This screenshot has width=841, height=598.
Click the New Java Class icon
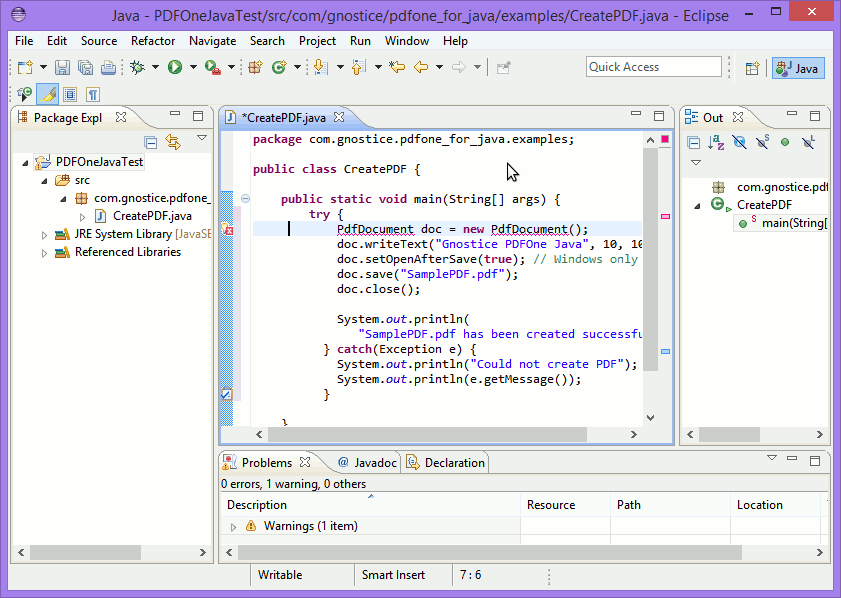[279, 67]
